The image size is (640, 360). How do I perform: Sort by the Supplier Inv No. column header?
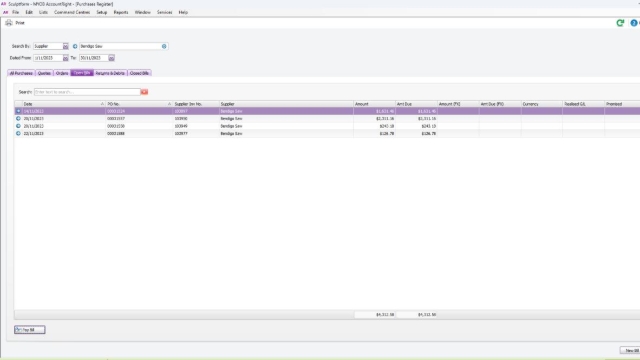pos(196,104)
